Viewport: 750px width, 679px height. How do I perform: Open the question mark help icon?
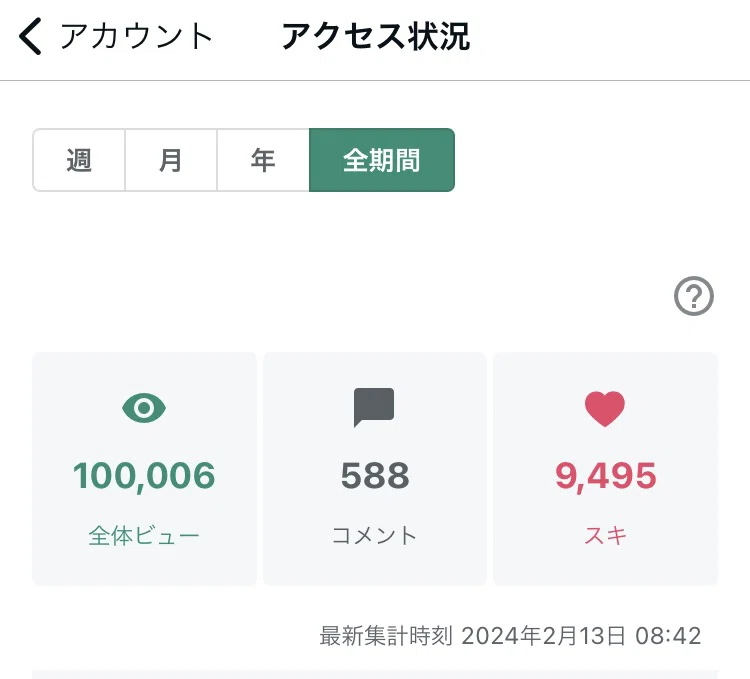694,296
